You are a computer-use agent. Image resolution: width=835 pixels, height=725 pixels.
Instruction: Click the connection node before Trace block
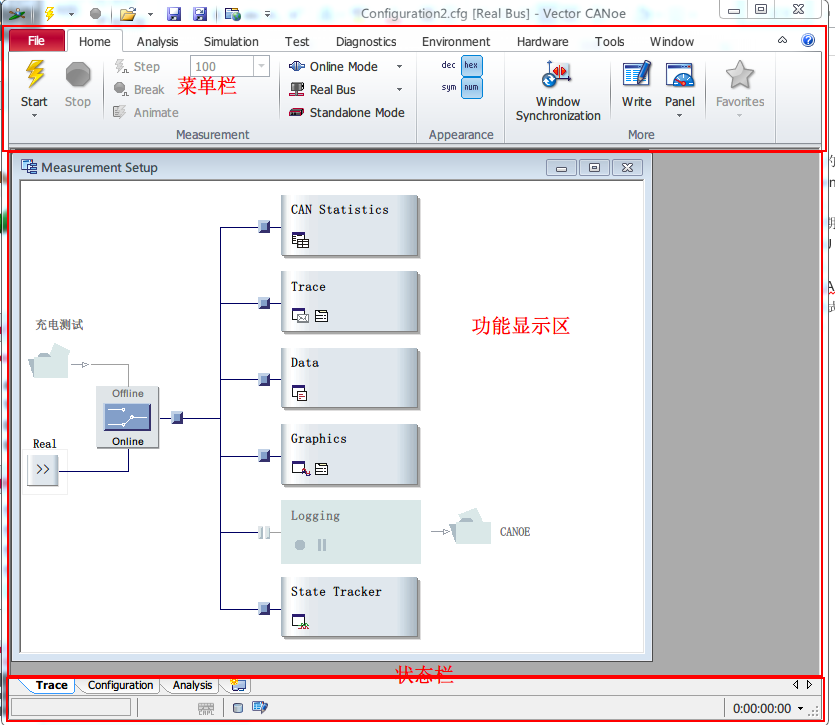[x=264, y=303]
